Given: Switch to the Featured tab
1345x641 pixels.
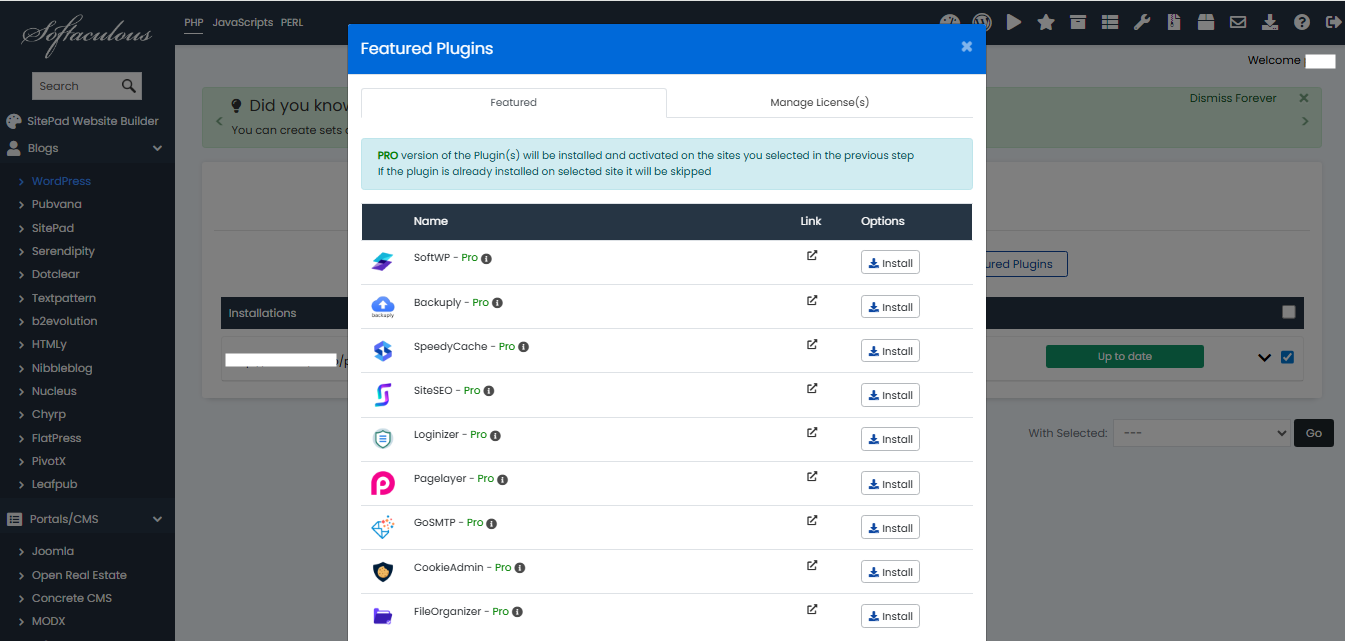Looking at the screenshot, I should (513, 102).
